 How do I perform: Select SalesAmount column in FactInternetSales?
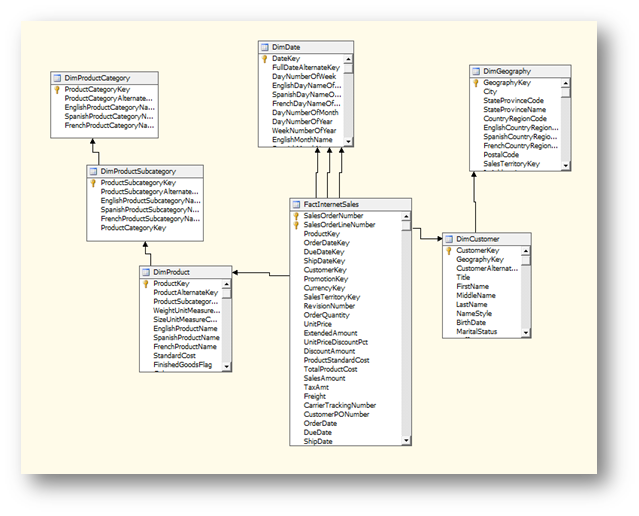pos(324,378)
